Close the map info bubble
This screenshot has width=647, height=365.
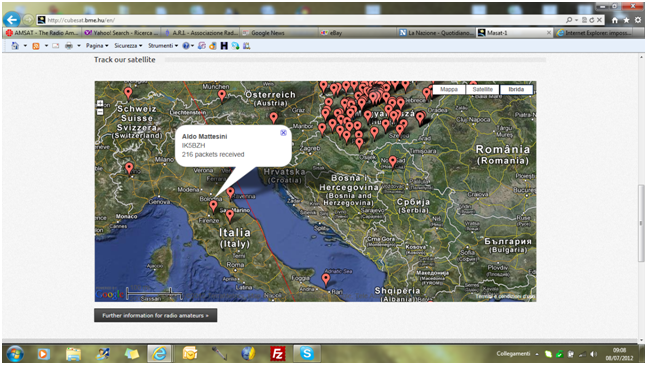283,132
